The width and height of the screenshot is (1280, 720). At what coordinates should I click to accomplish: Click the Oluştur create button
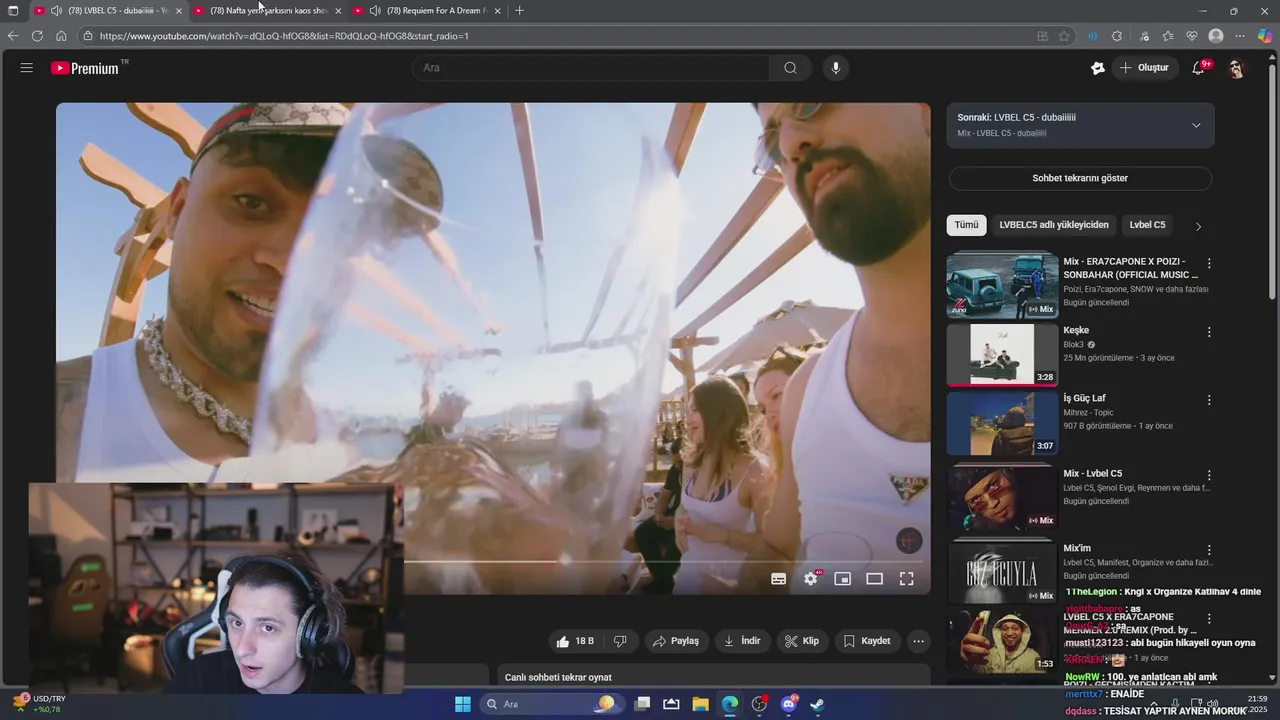click(1145, 68)
